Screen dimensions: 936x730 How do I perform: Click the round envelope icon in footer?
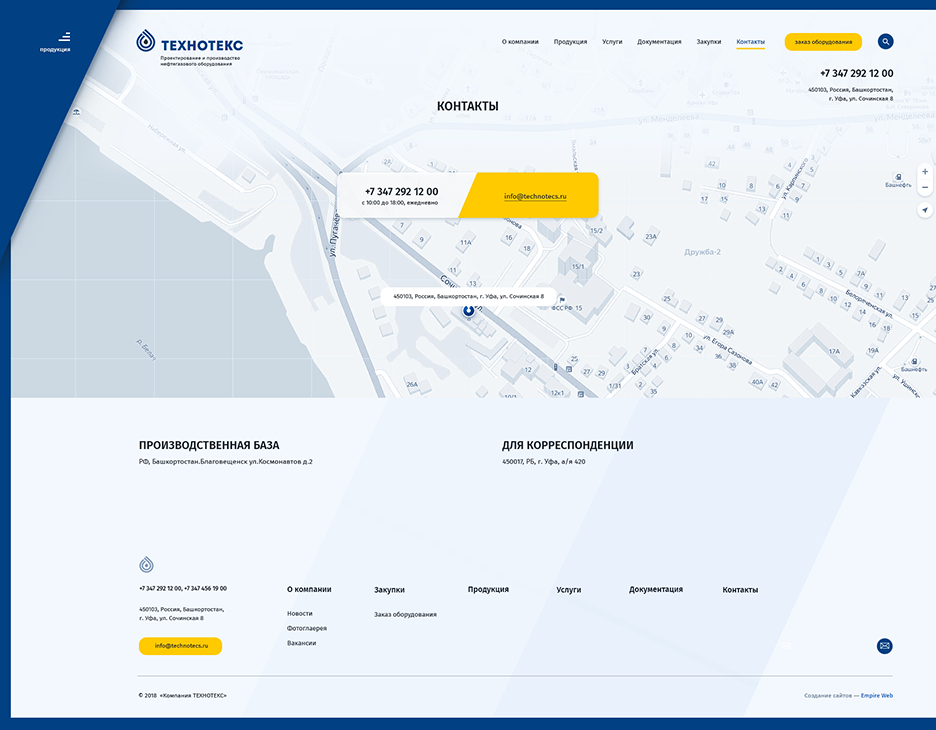[x=885, y=646]
